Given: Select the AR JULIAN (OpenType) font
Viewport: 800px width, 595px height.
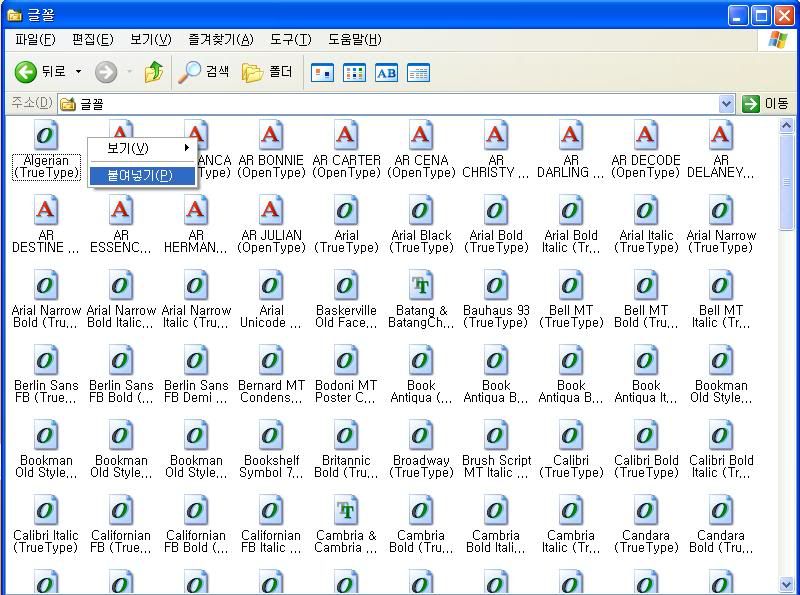Looking at the screenshot, I should (x=271, y=225).
